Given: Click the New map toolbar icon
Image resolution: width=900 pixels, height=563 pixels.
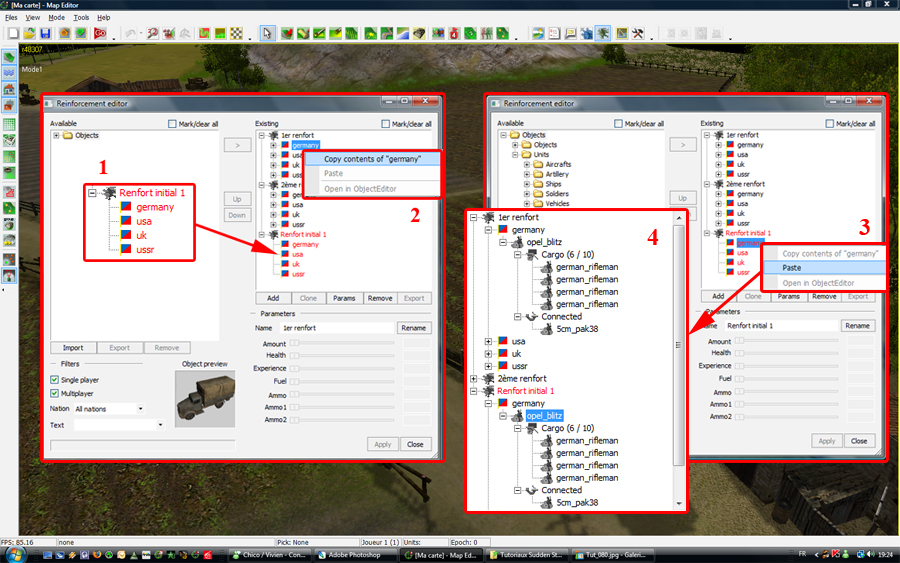Looking at the screenshot, I should (13, 33).
